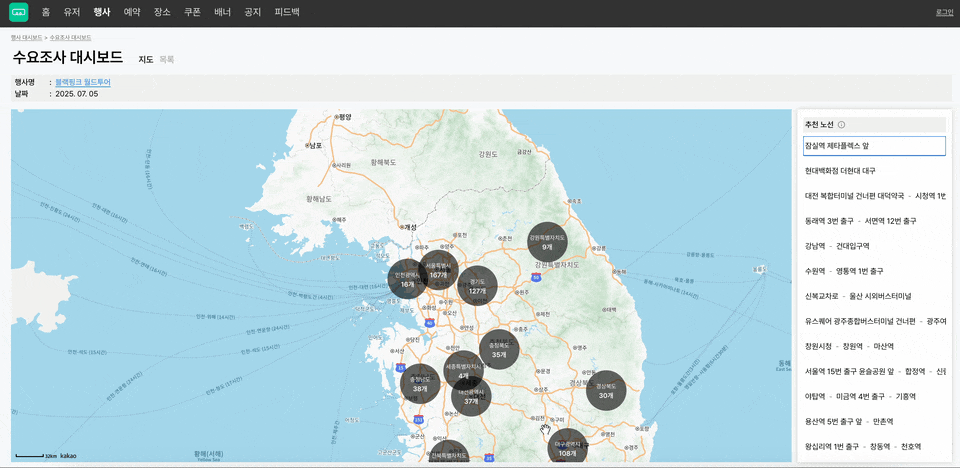The height and width of the screenshot is (468, 960).
Task: Select the 용산역 5번 출구 앞 route
Action: pyautogui.click(x=874, y=422)
